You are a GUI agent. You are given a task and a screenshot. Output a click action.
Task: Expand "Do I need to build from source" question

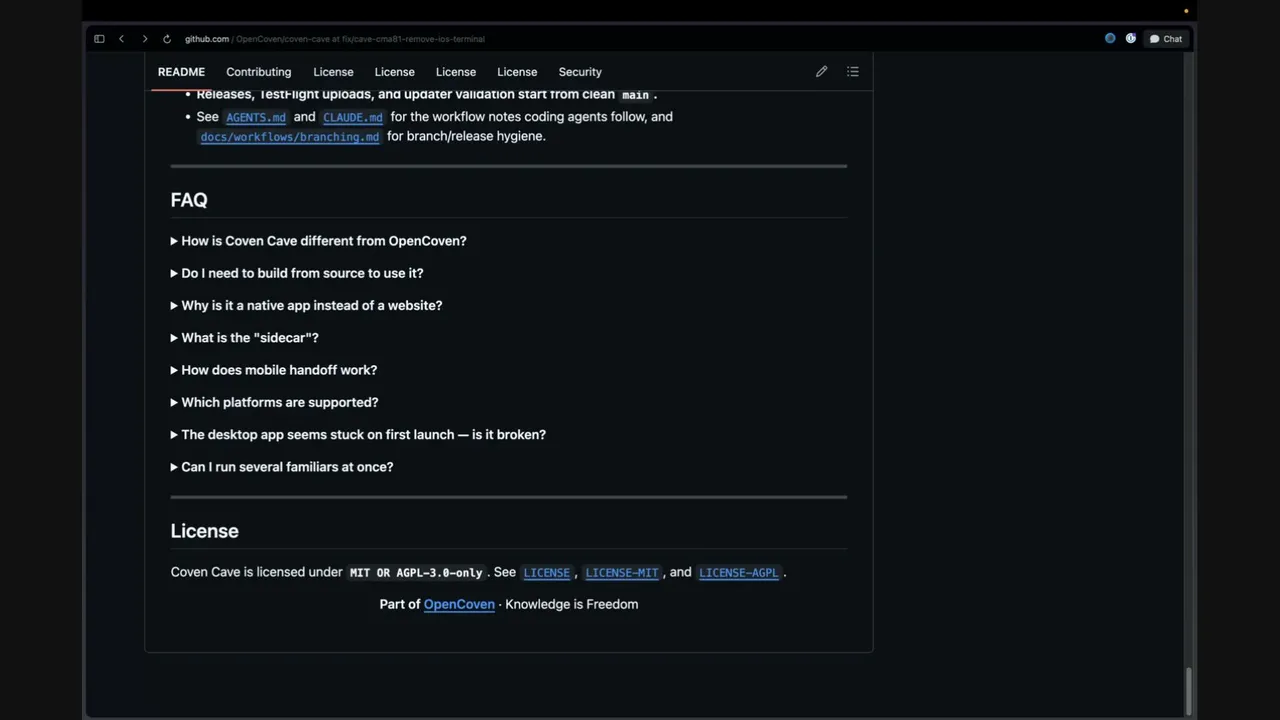[297, 273]
